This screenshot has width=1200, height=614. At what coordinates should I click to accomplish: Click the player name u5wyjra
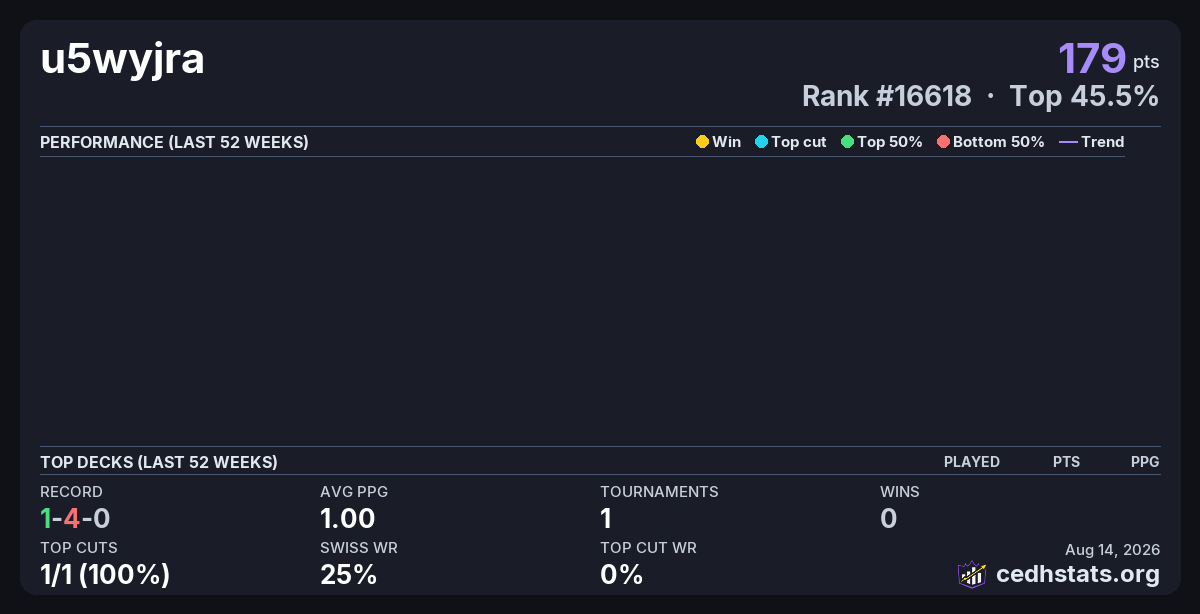[122, 60]
